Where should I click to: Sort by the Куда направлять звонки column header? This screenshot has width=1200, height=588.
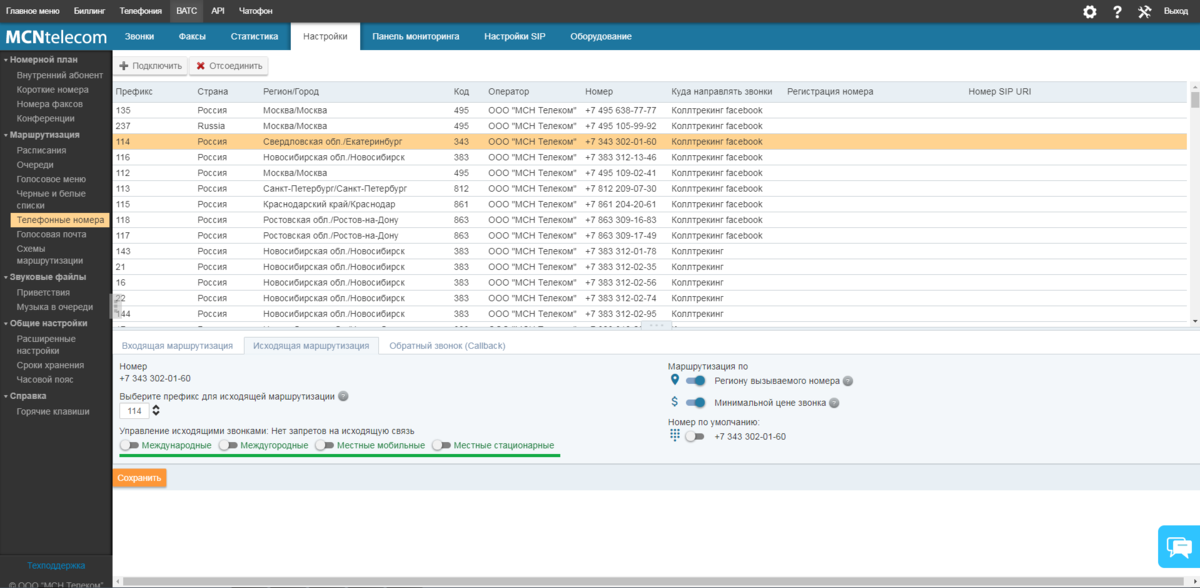[722, 91]
